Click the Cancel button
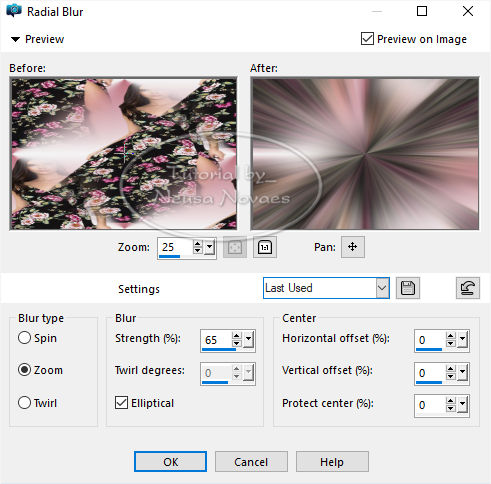Screen dimensions: 491x484 (x=251, y=462)
